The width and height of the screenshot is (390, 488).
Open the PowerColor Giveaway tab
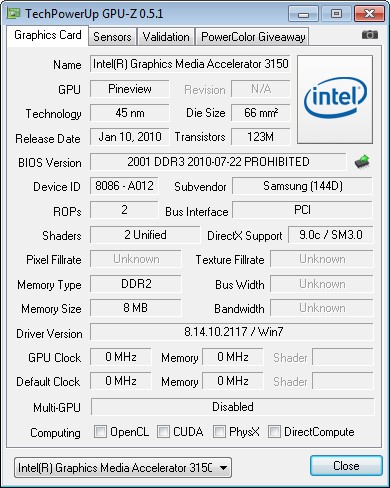(x=253, y=37)
